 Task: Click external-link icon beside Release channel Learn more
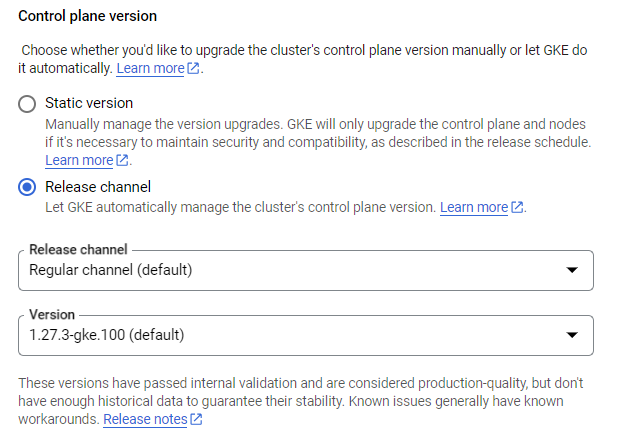(x=517, y=208)
